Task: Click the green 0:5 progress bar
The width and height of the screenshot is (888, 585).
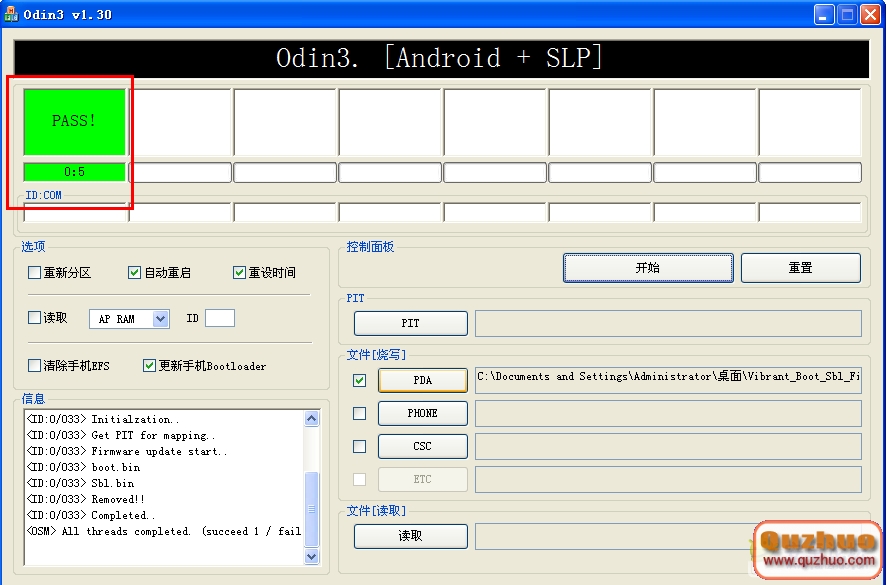Action: coord(75,172)
